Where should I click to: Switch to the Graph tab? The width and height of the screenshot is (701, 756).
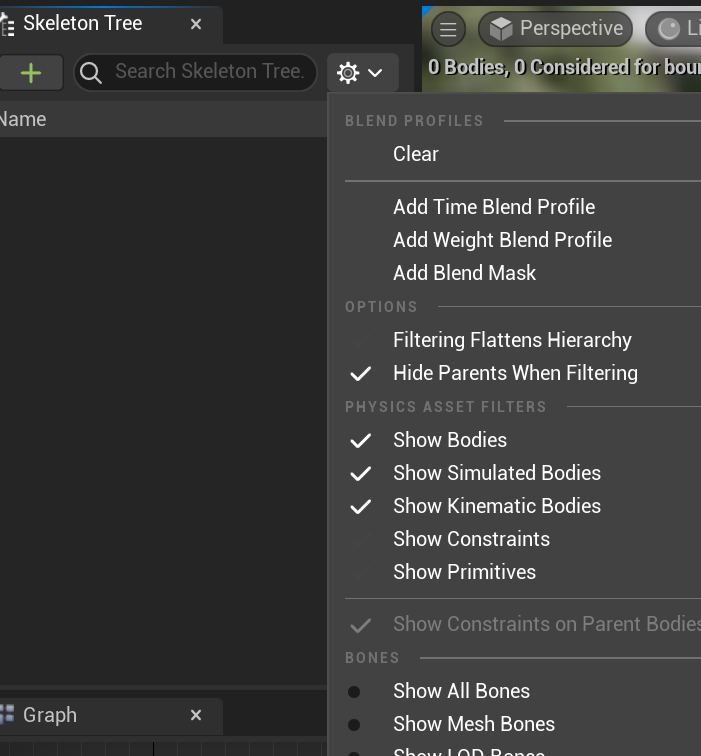click(x=50, y=715)
